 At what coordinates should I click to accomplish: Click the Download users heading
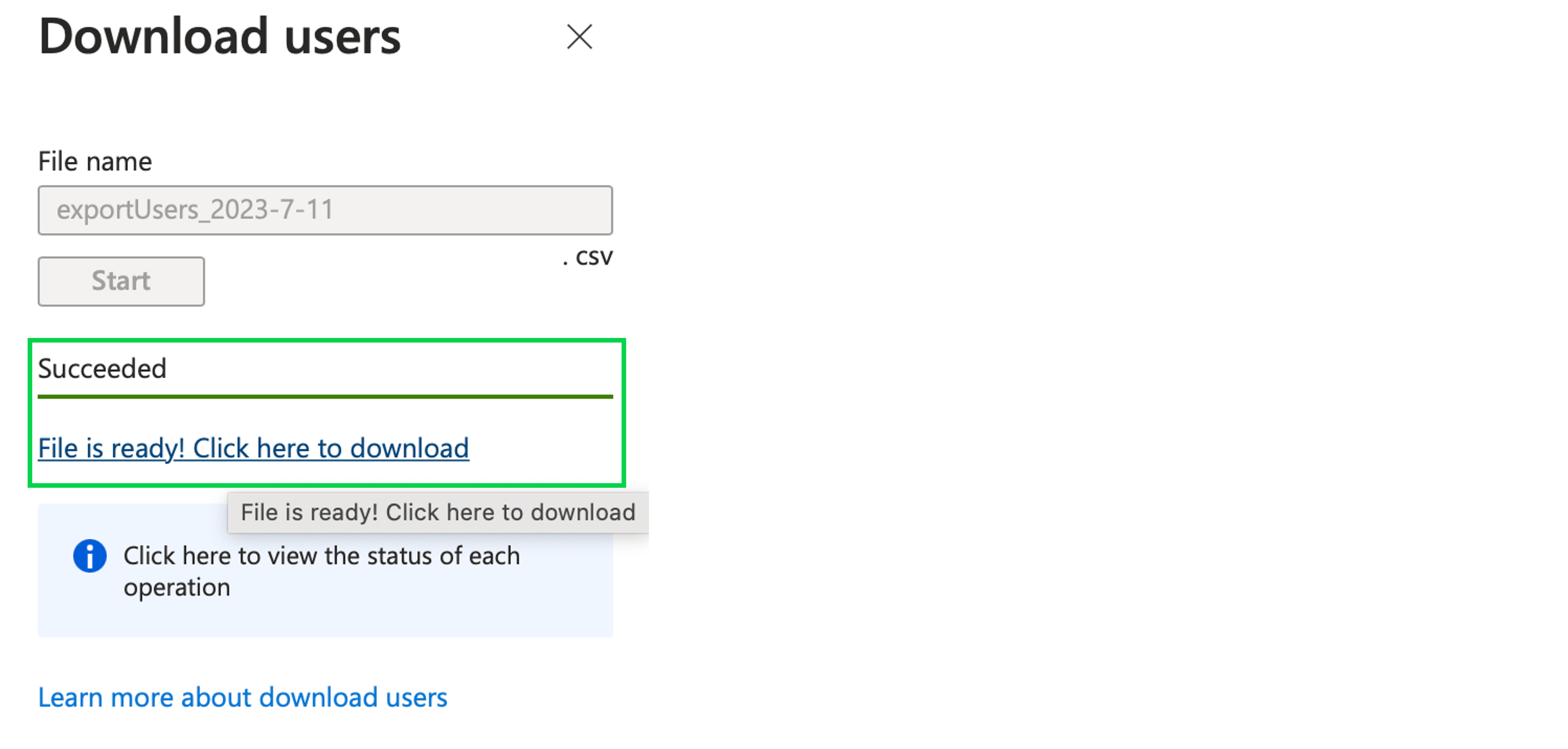click(x=220, y=37)
